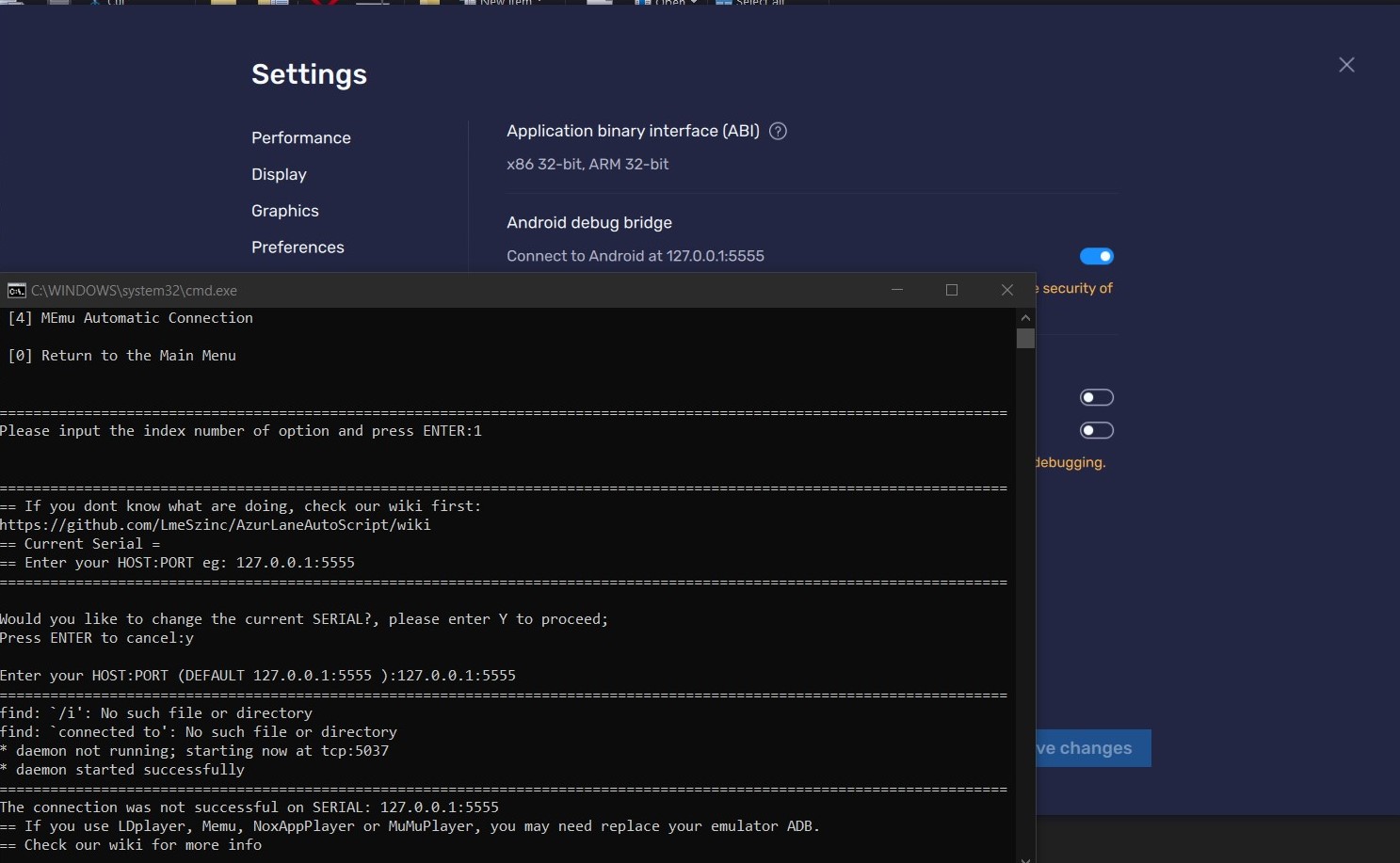1400x863 pixels.
Task: Click the '== Enter your HOST:PORT eg:' line
Action: (x=177, y=563)
